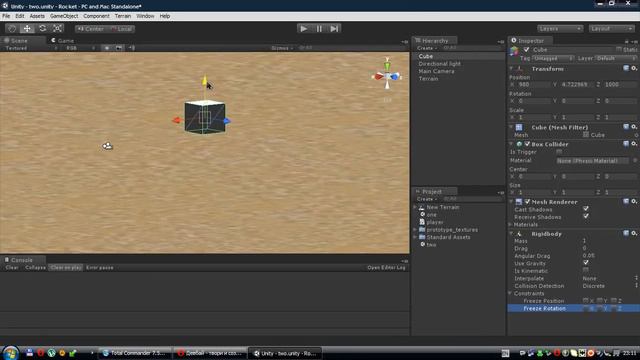The width and height of the screenshot is (640, 360).
Task: Select the Hand (view) tool
Action: (12, 29)
